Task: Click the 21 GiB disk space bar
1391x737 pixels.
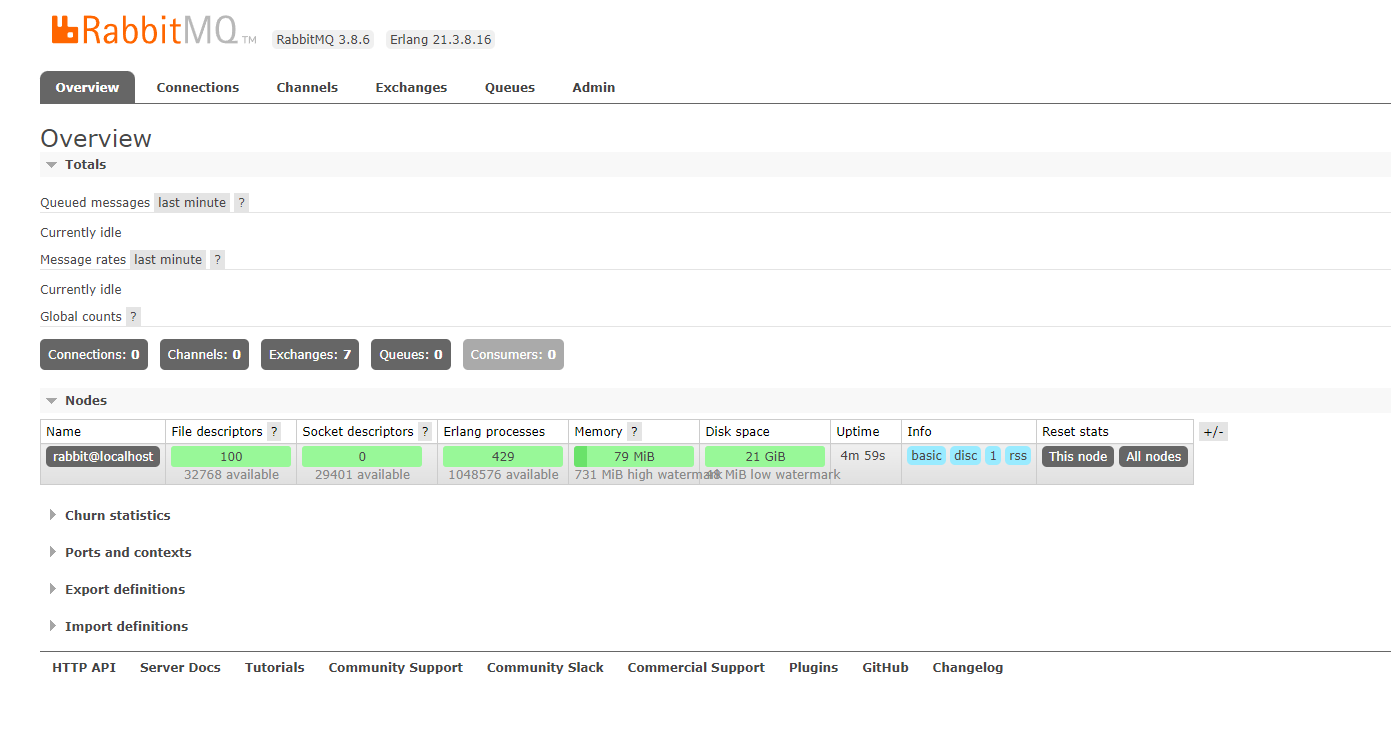Action: point(765,456)
